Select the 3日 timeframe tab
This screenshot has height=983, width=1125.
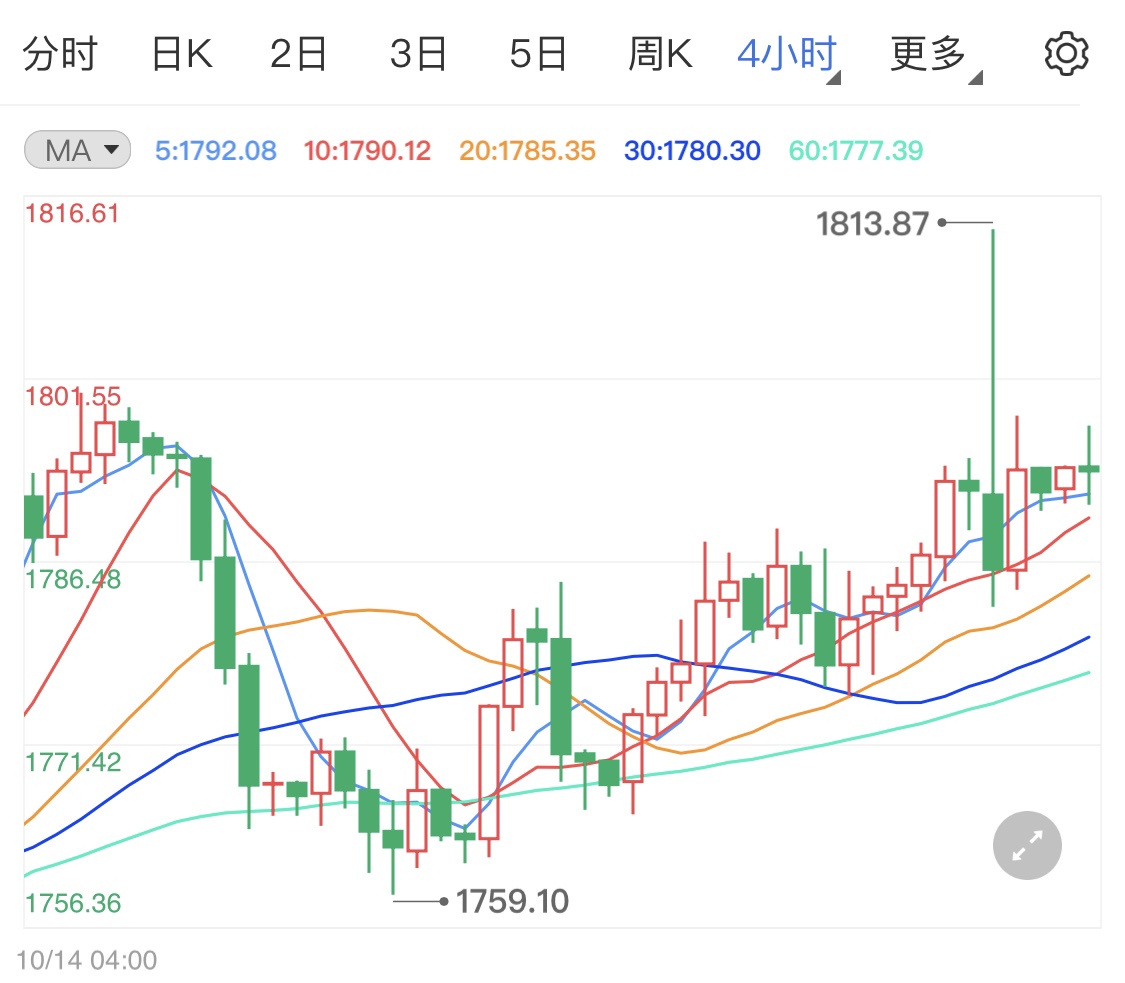[x=418, y=54]
